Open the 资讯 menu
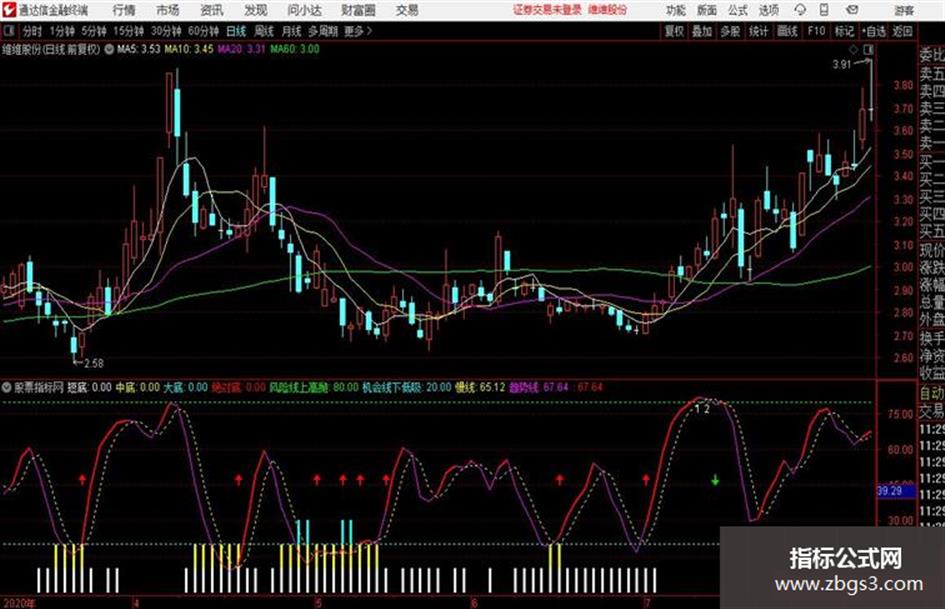 (x=212, y=10)
